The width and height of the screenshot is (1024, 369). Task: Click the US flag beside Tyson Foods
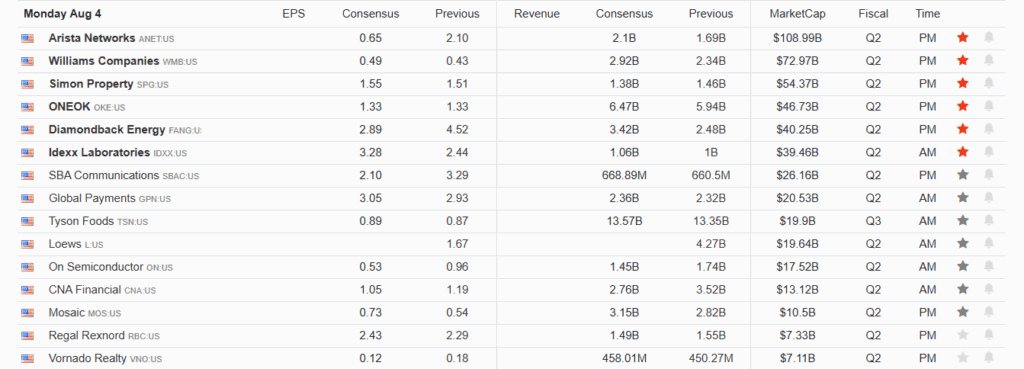pyautogui.click(x=27, y=221)
